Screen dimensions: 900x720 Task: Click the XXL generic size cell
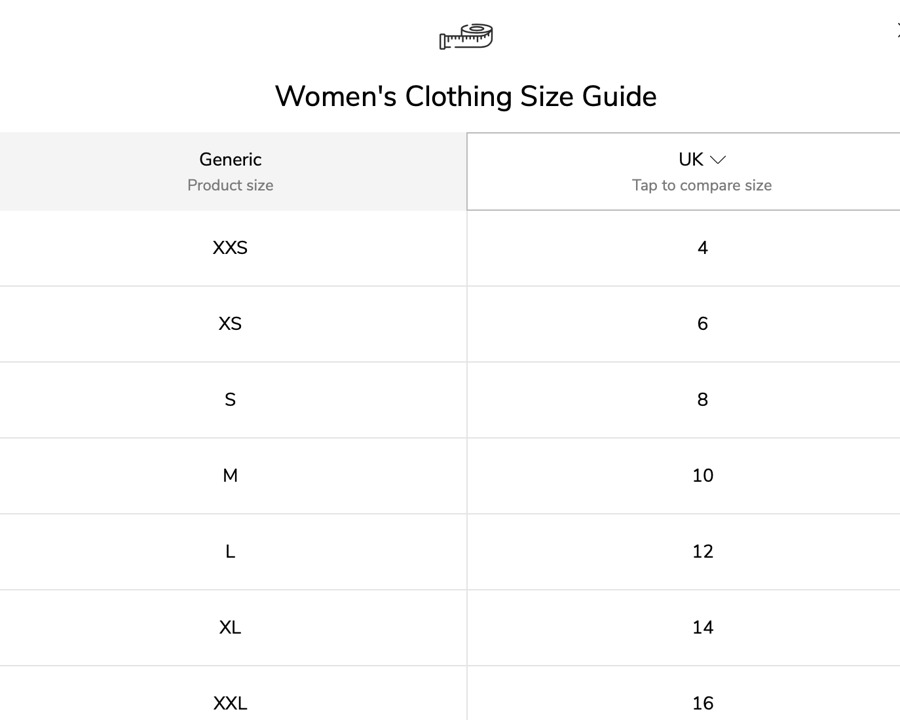pyautogui.click(x=230, y=703)
